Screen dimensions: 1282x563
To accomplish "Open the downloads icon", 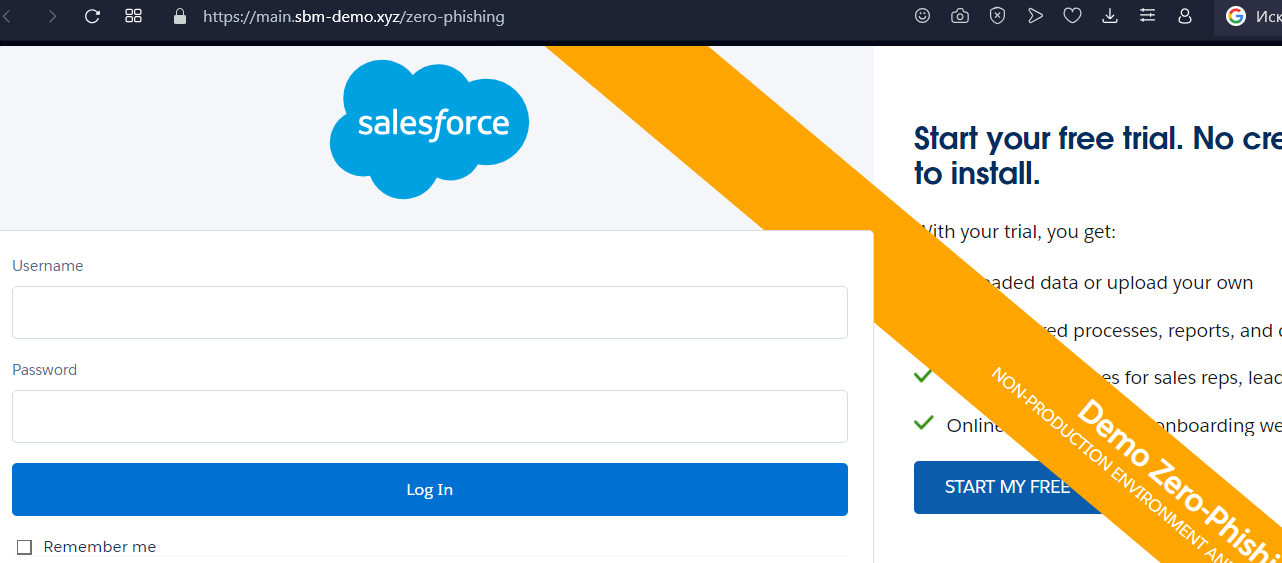I will point(1110,16).
